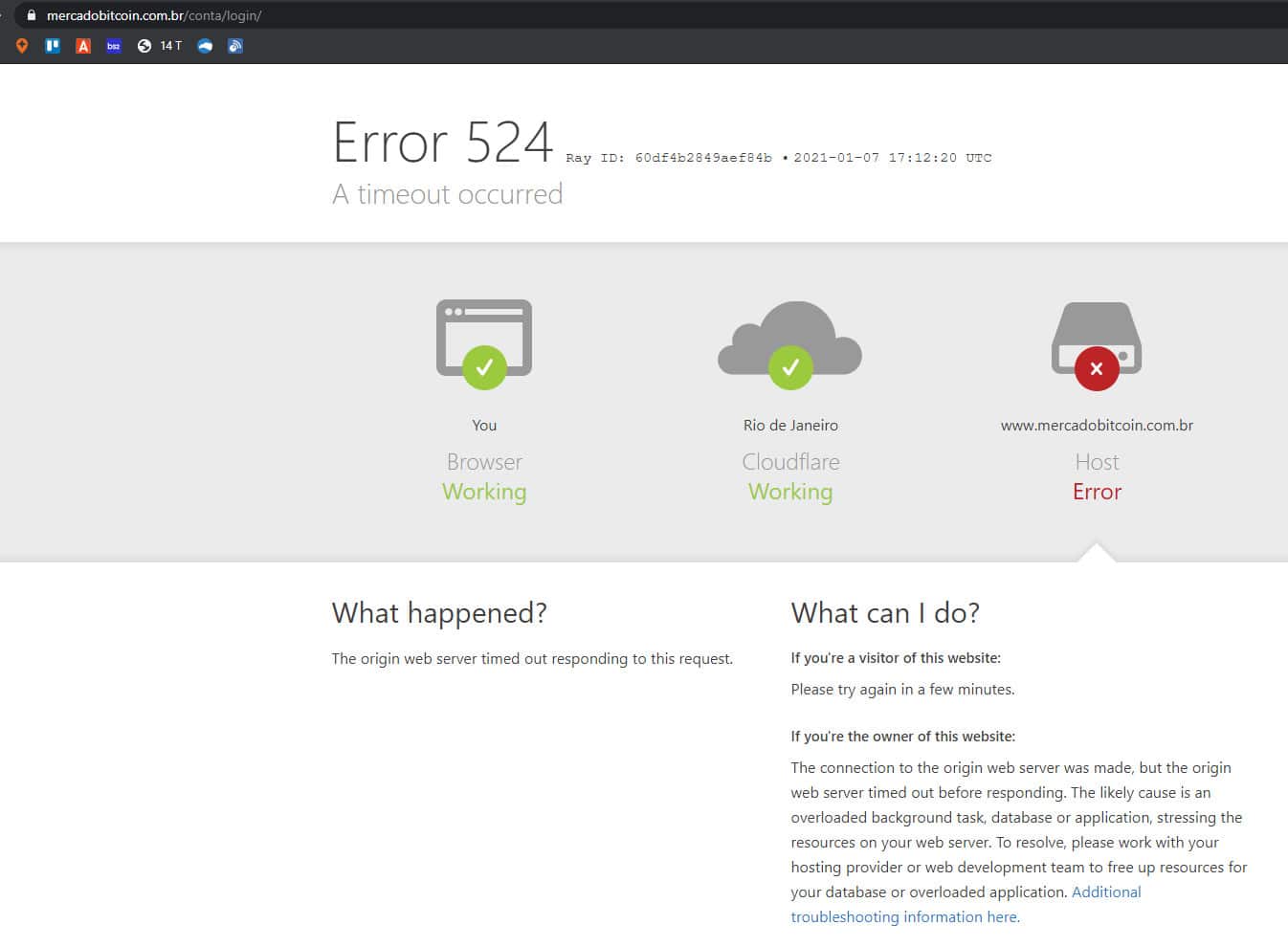Open the red letter A bookmark

[83, 46]
